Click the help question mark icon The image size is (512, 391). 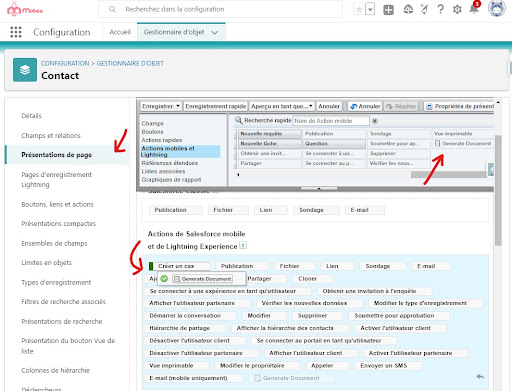pos(440,9)
